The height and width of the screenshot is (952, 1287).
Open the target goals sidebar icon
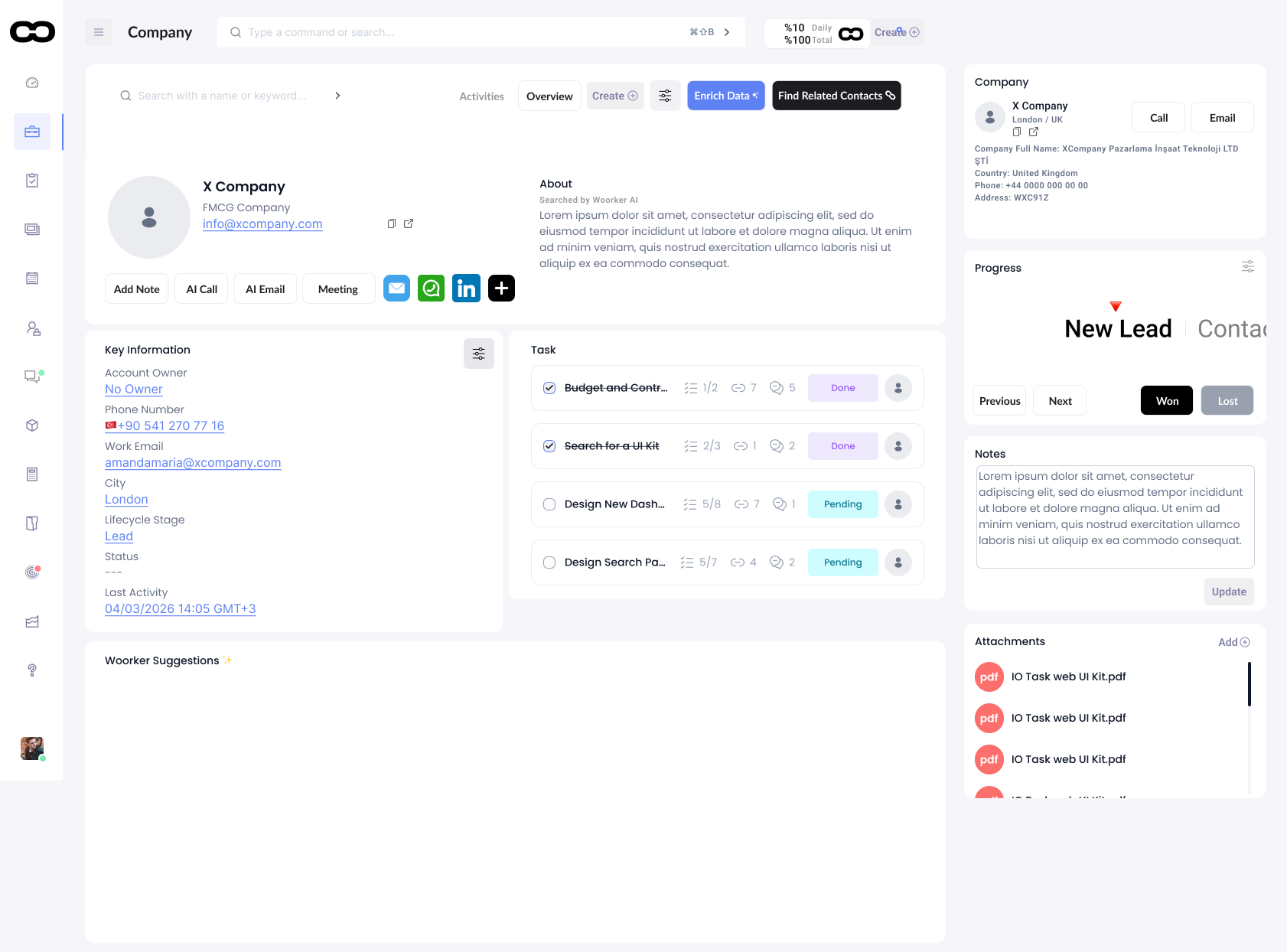coord(32,572)
